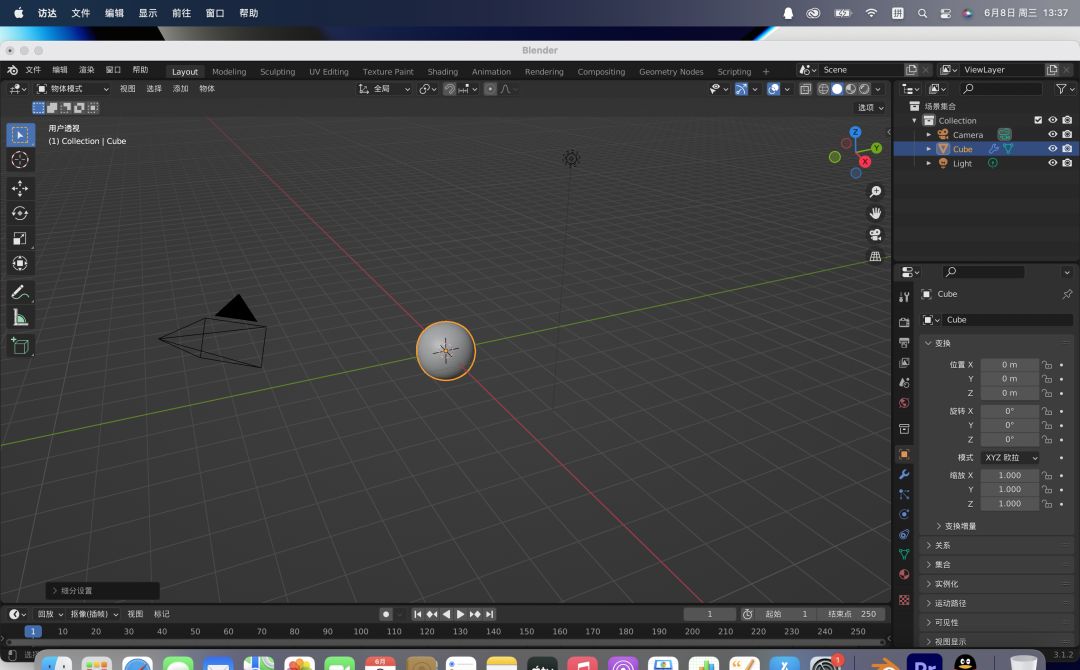This screenshot has height=670, width=1080.
Task: Open the Modifier properties wrench tab
Action: 904,474
